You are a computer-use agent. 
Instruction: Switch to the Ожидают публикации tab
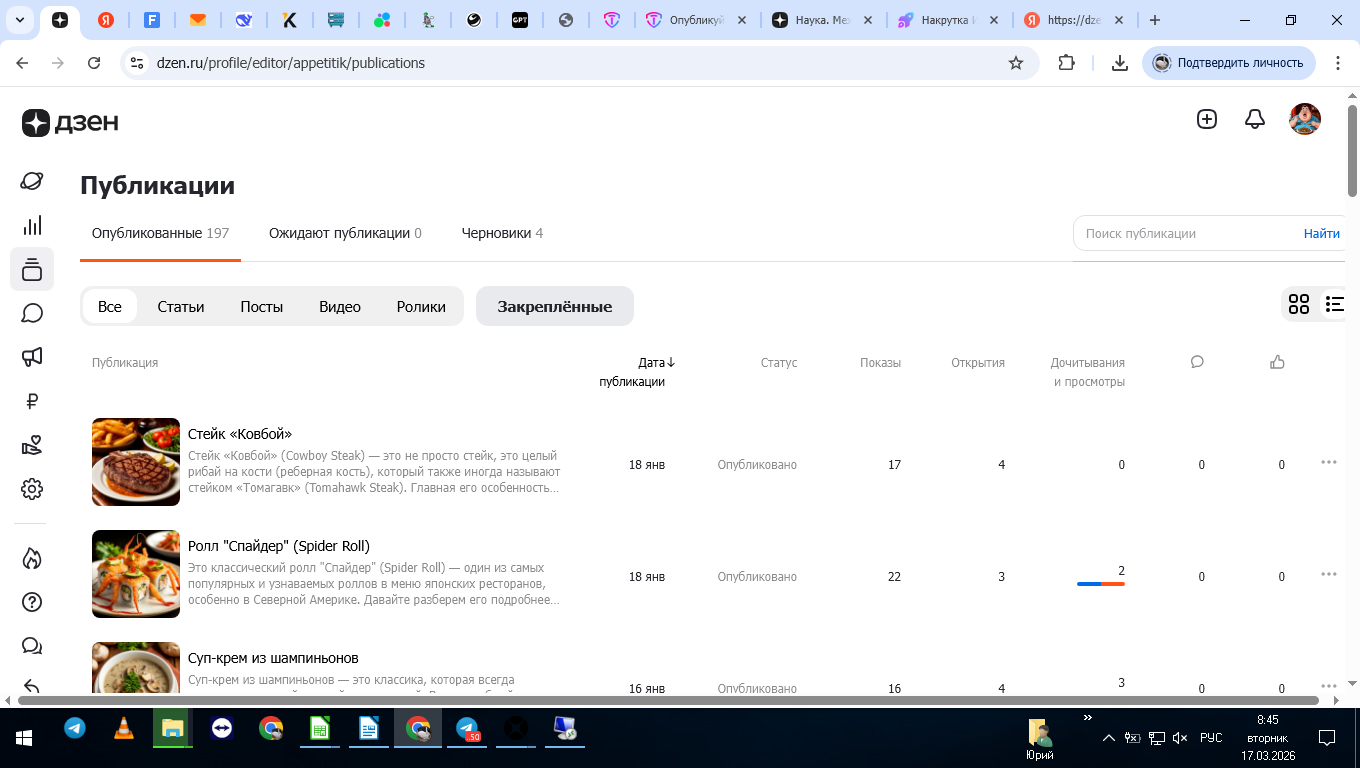(x=345, y=233)
